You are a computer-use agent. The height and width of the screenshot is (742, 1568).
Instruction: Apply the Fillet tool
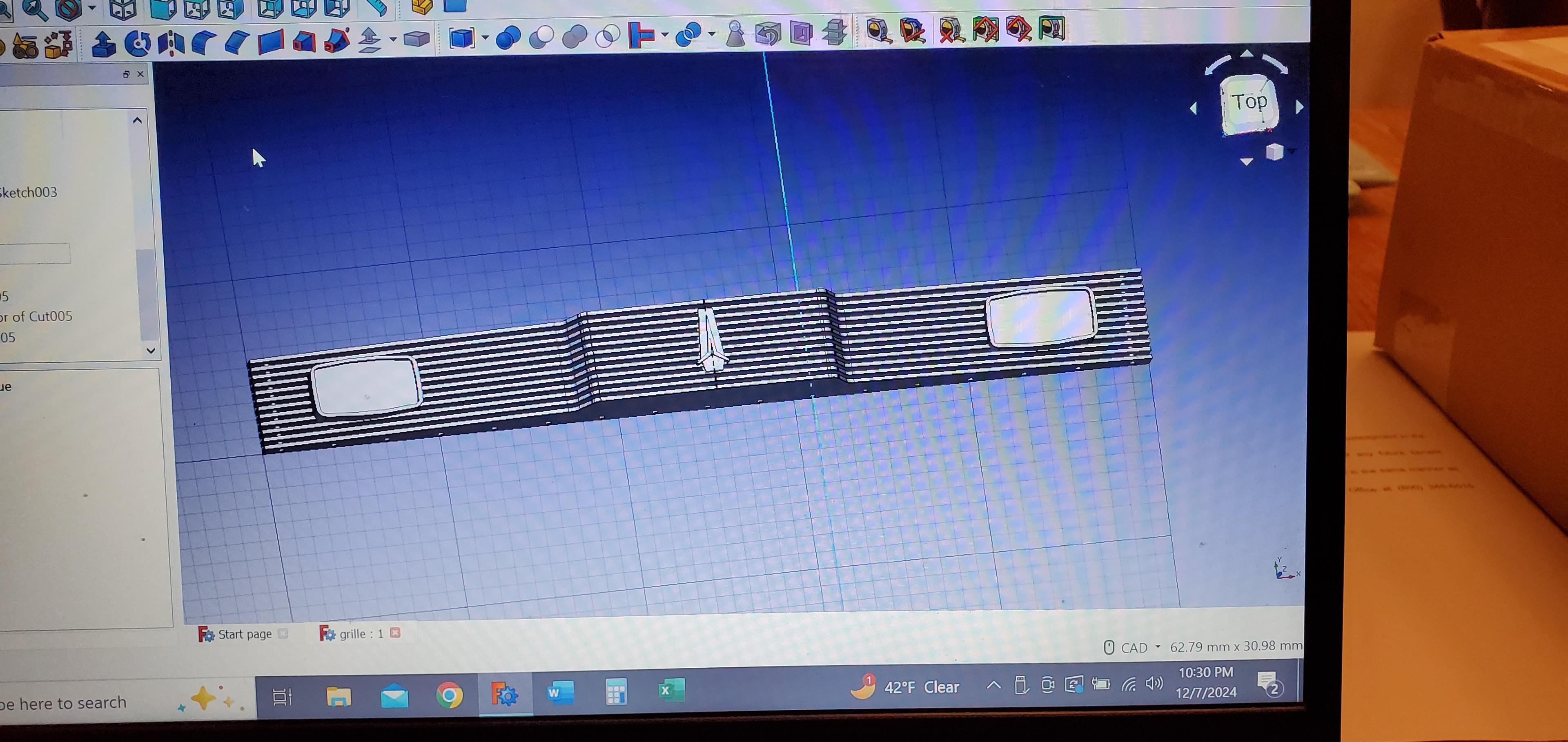[204, 42]
